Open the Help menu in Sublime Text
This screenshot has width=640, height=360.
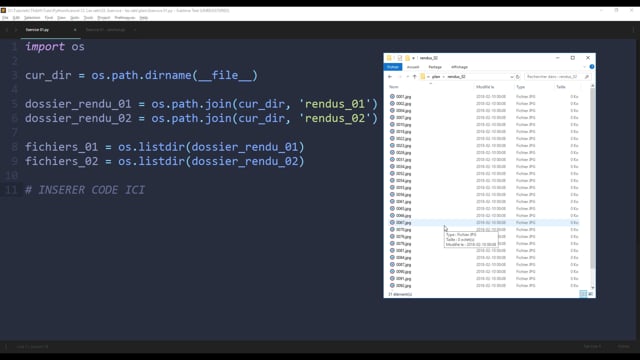tap(144, 18)
